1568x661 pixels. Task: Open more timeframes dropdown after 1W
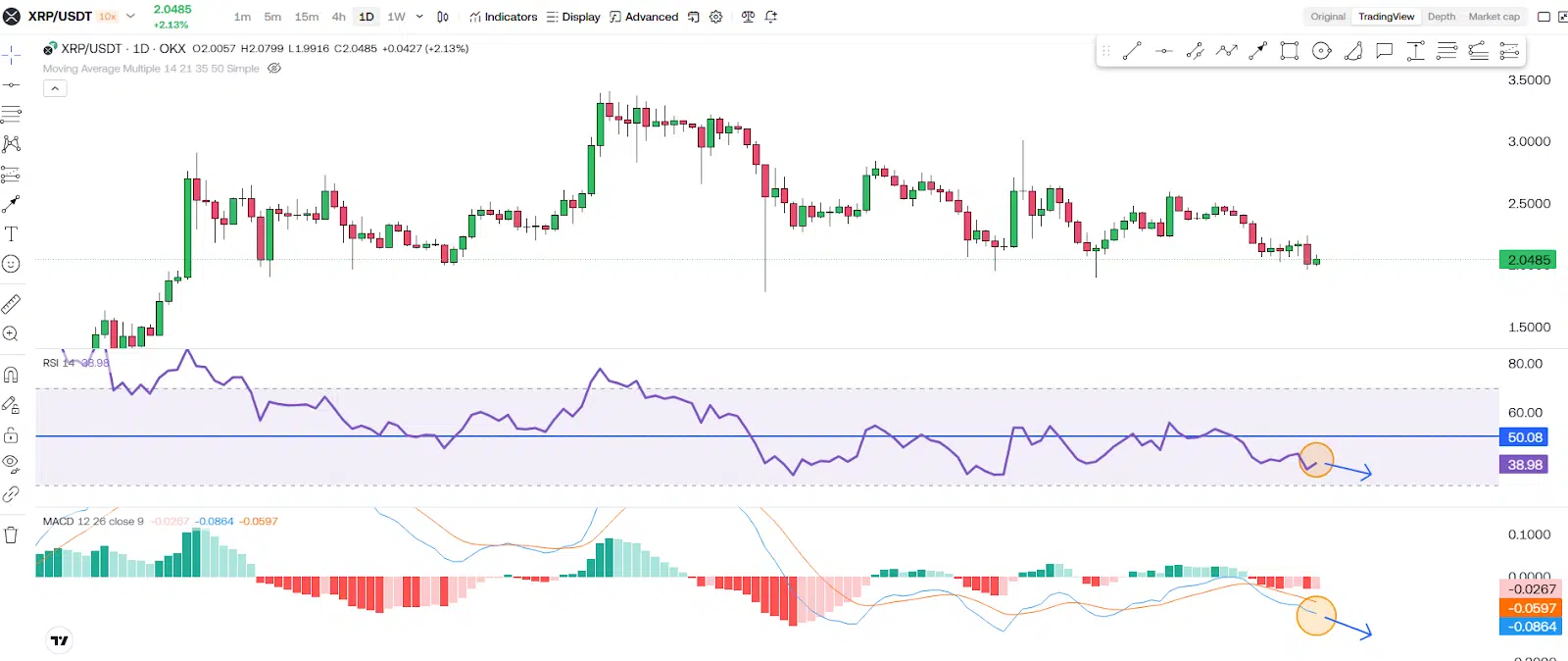[x=419, y=17]
